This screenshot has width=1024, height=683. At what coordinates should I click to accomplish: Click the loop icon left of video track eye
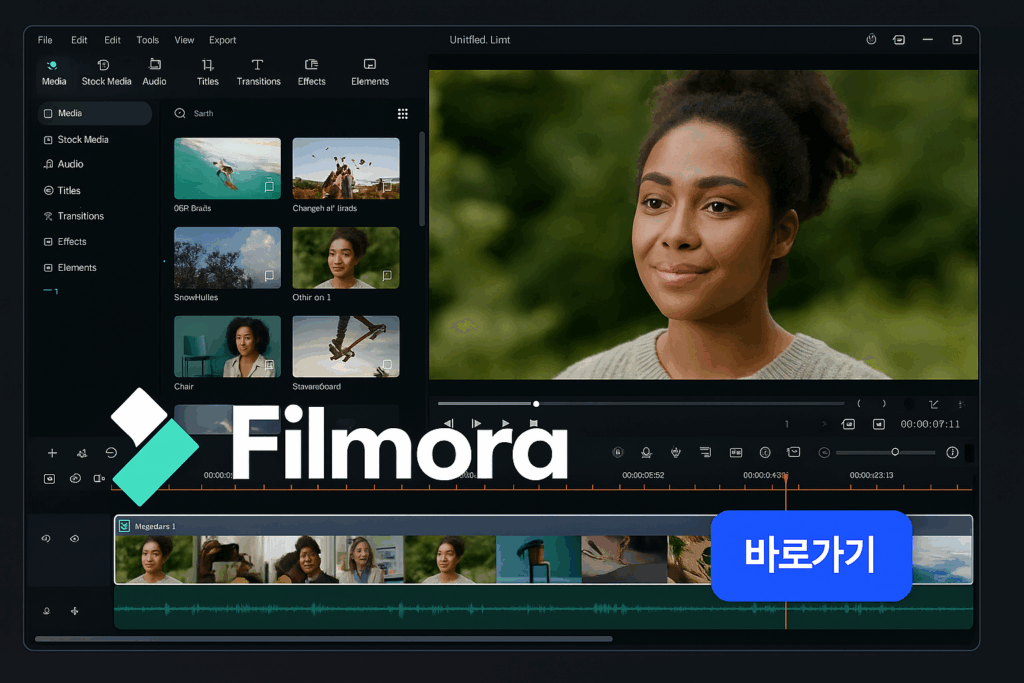coord(46,539)
